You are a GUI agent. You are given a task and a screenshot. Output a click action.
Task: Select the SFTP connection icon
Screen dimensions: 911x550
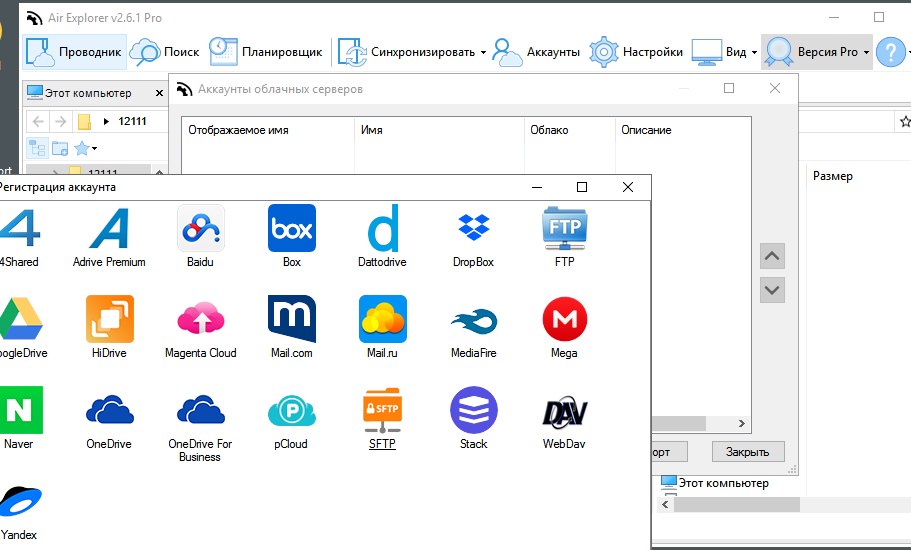pos(382,410)
